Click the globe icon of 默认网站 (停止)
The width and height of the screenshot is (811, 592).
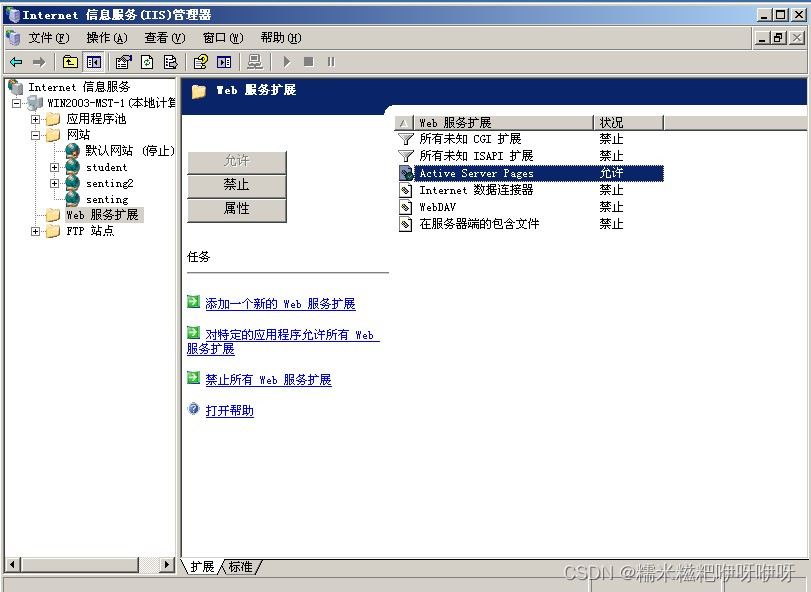(x=72, y=151)
